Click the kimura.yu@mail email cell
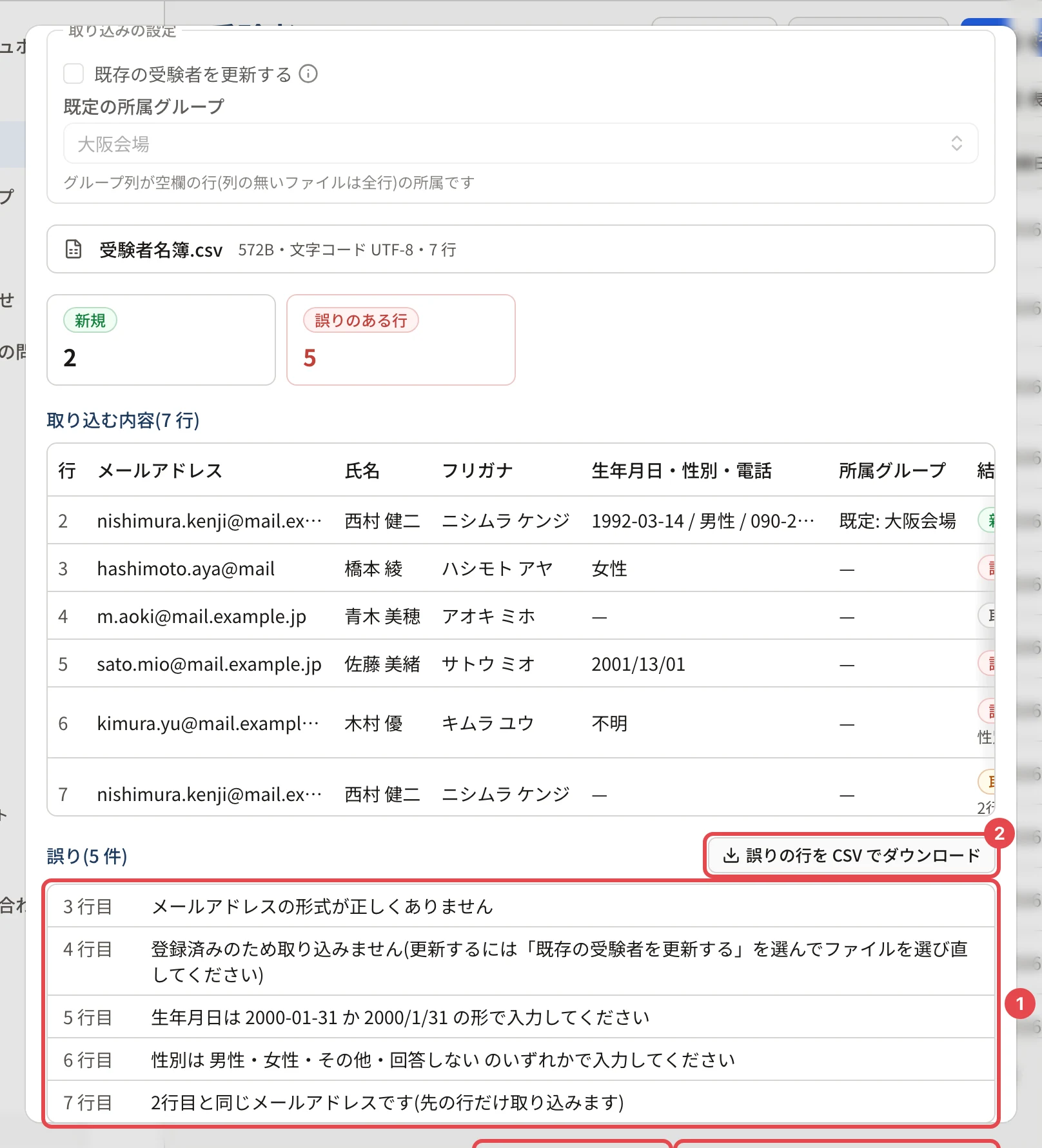The width and height of the screenshot is (1042, 1148). (208, 724)
